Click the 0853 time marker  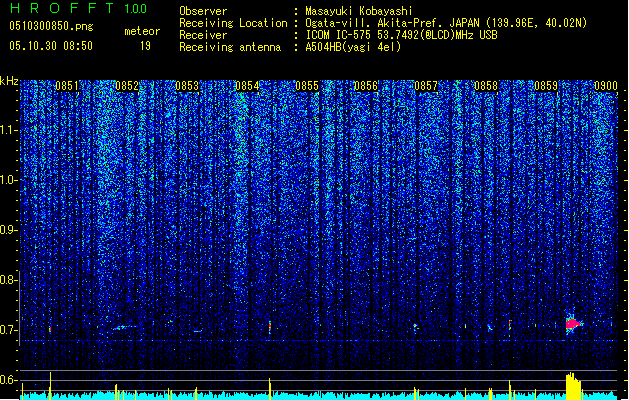tap(187, 86)
